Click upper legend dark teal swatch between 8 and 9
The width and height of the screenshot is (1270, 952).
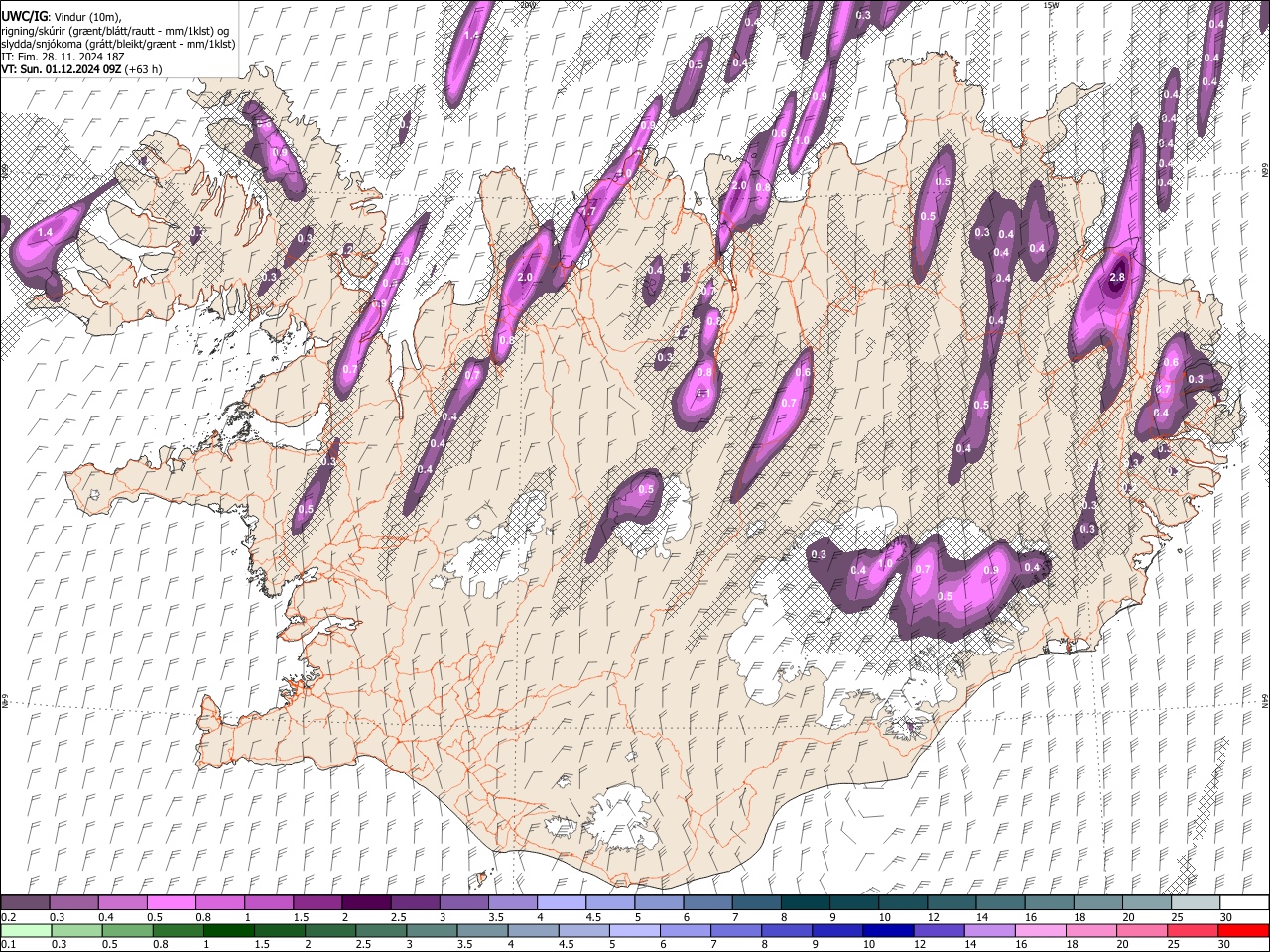click(805, 902)
